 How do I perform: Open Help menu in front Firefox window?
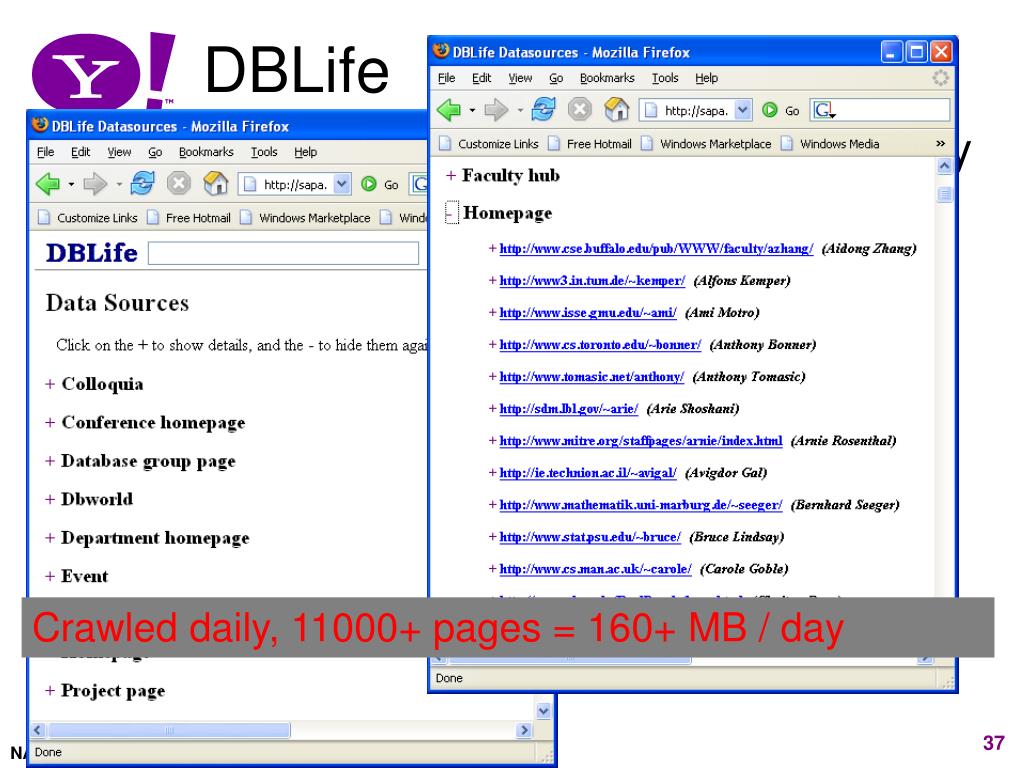707,78
